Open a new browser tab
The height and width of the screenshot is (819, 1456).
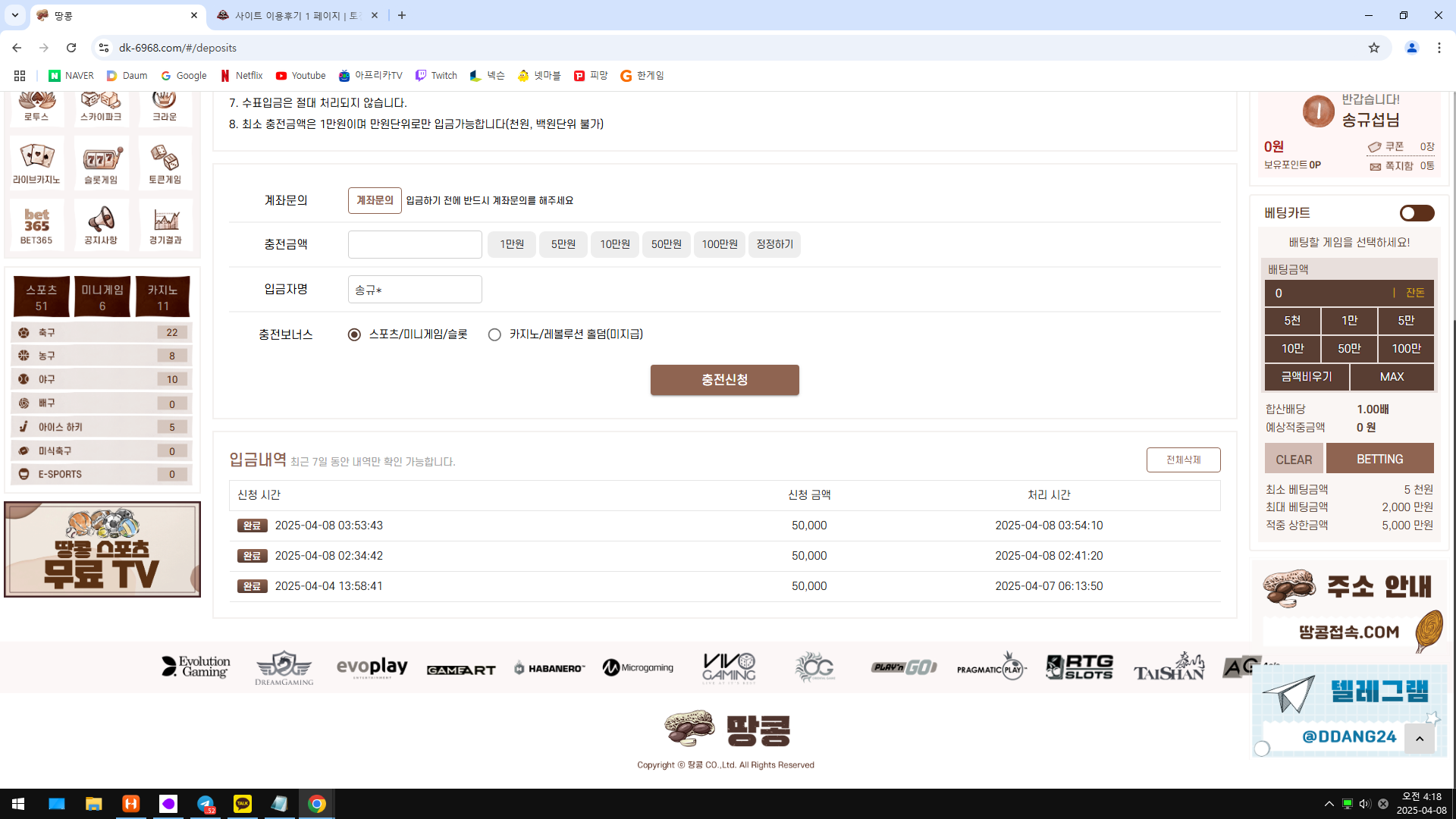pos(402,15)
